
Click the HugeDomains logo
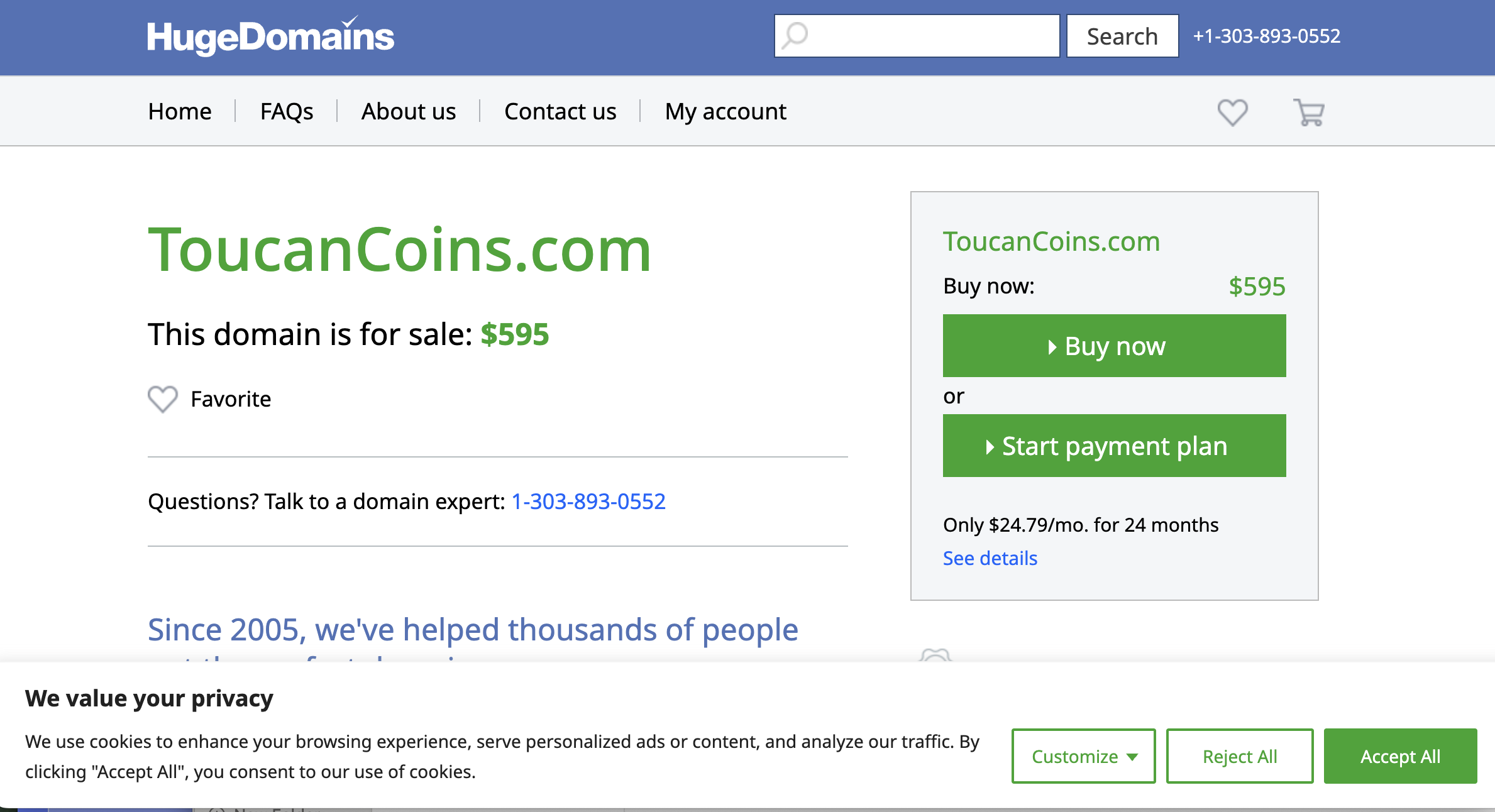270,36
